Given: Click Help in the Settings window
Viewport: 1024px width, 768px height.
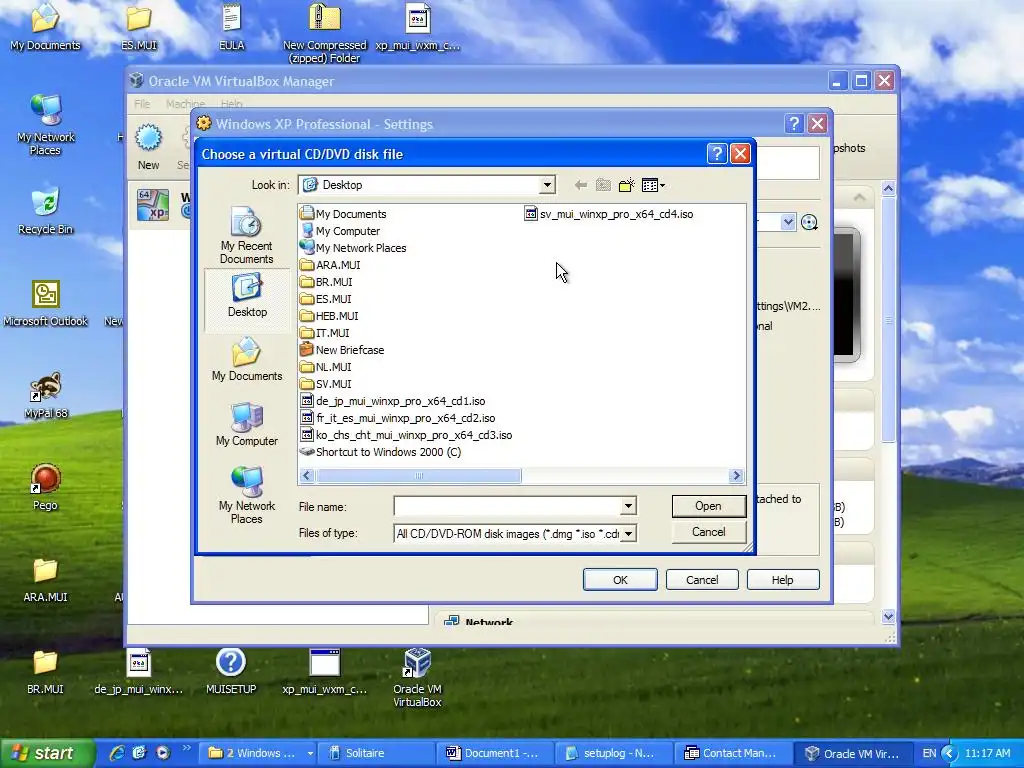Looking at the screenshot, I should coord(782,580).
